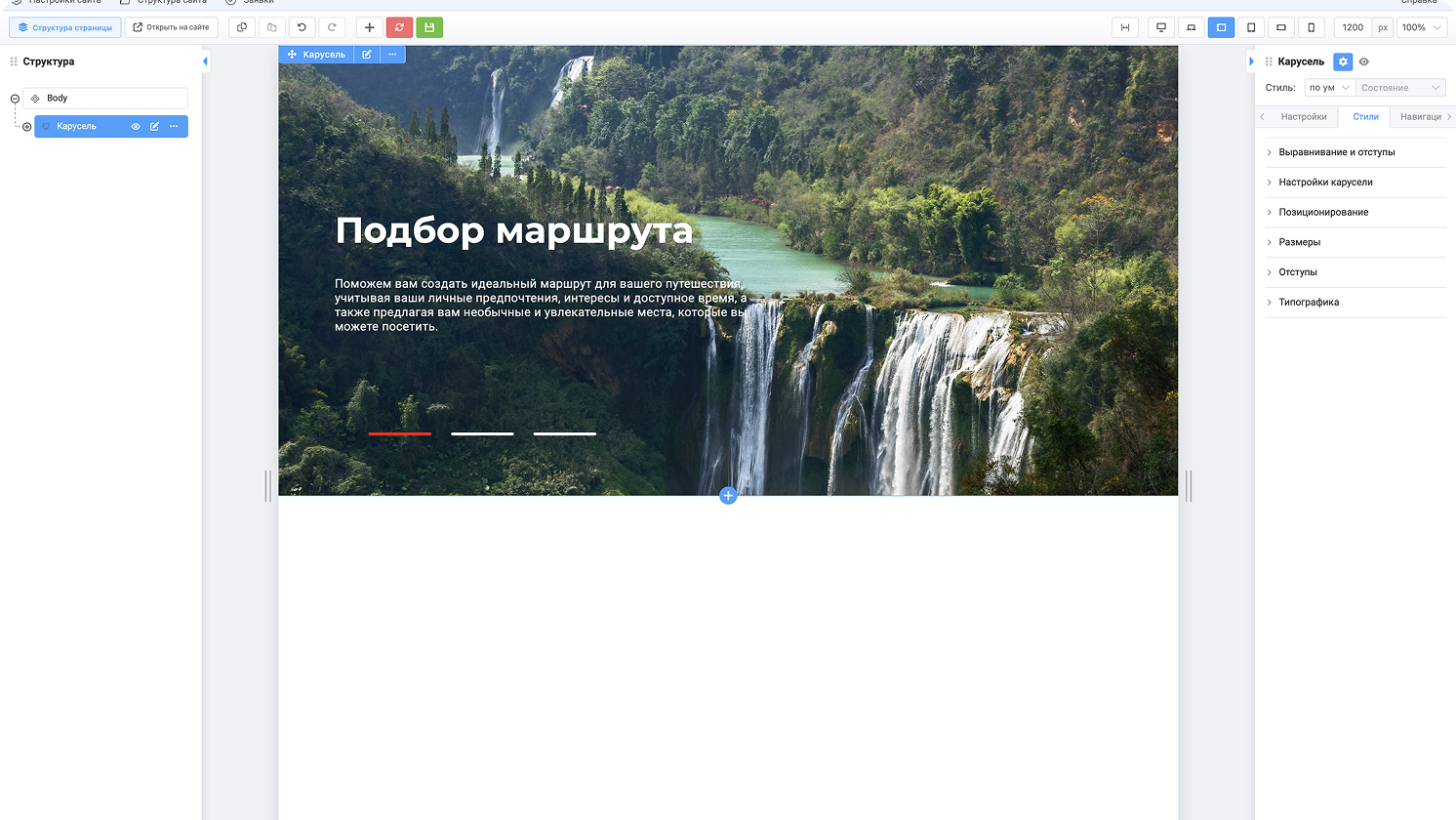
Task: Click the Body element icon in the tree
Action: click(35, 99)
